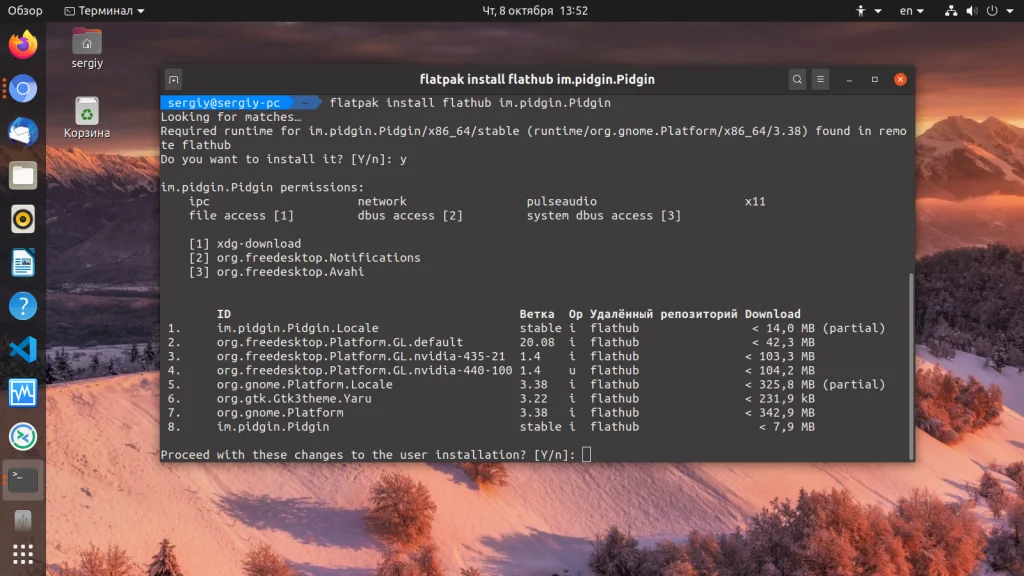Select the Terminal icon in dock
1024x576 pixels.
[x=23, y=480]
